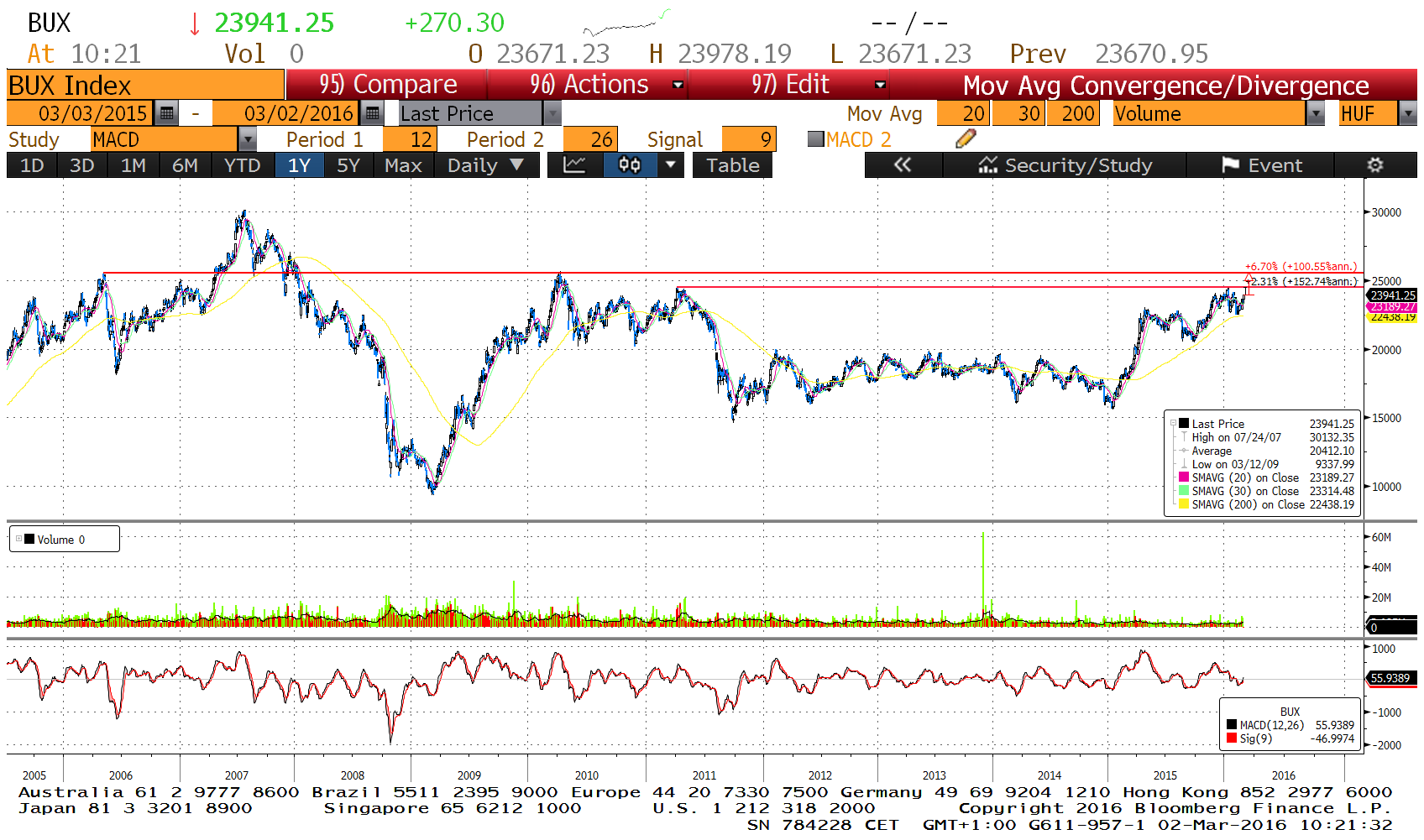Click the start date 03/03/2015 field
This screenshot has width=1424, height=840.
click(81, 112)
